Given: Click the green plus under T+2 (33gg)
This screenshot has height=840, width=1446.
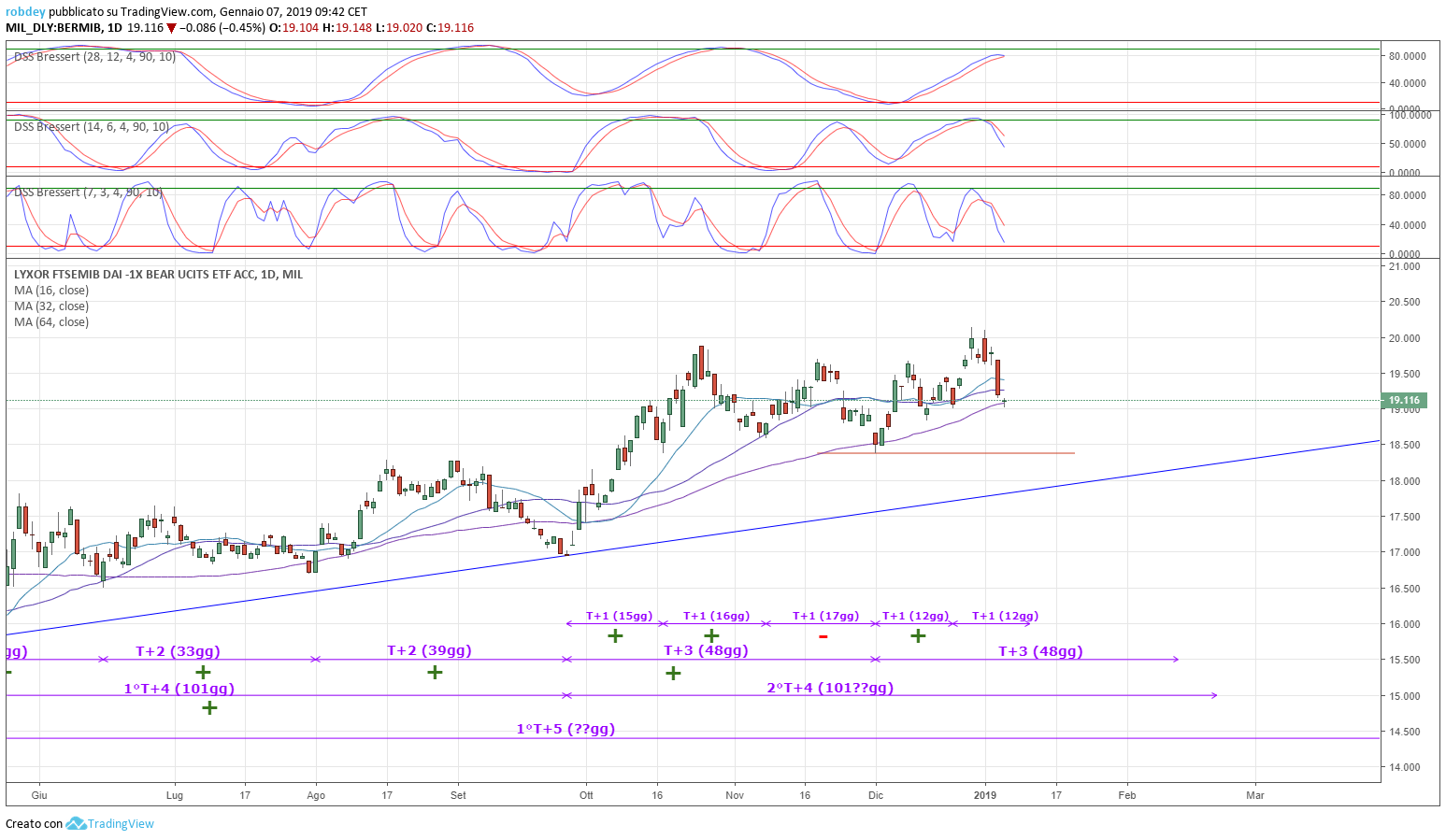Looking at the screenshot, I should (x=203, y=672).
